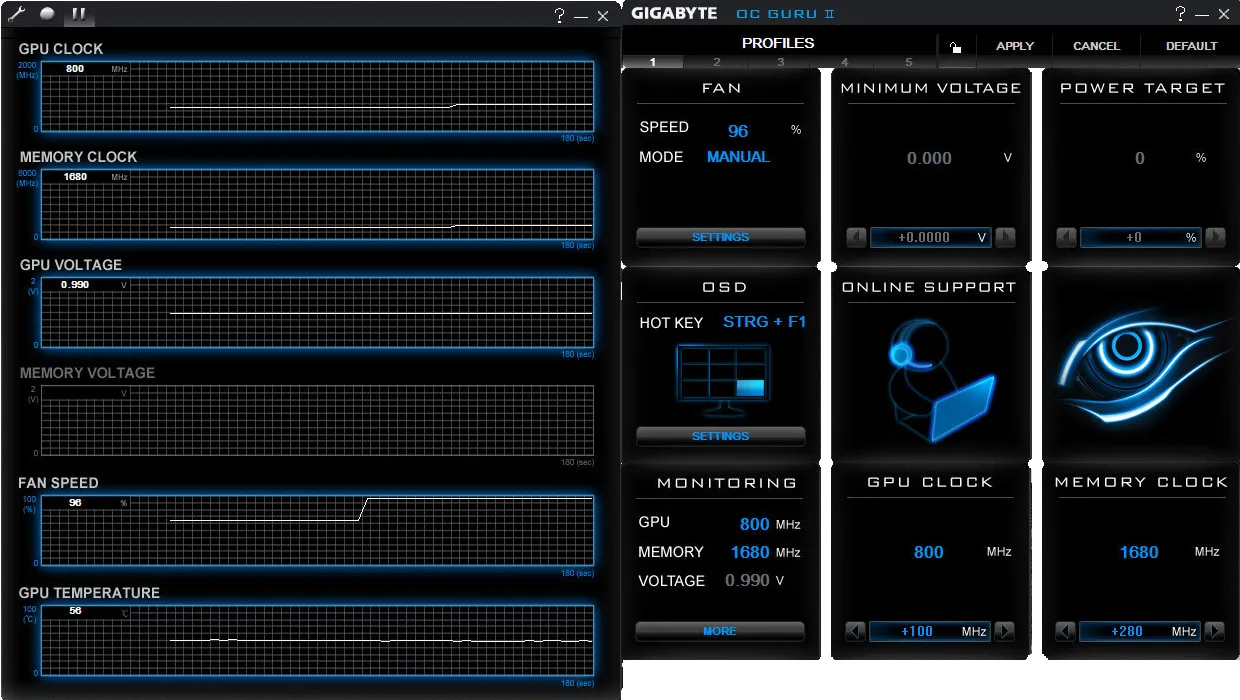
Task: Click the record circle icon
Action: [x=47, y=14]
